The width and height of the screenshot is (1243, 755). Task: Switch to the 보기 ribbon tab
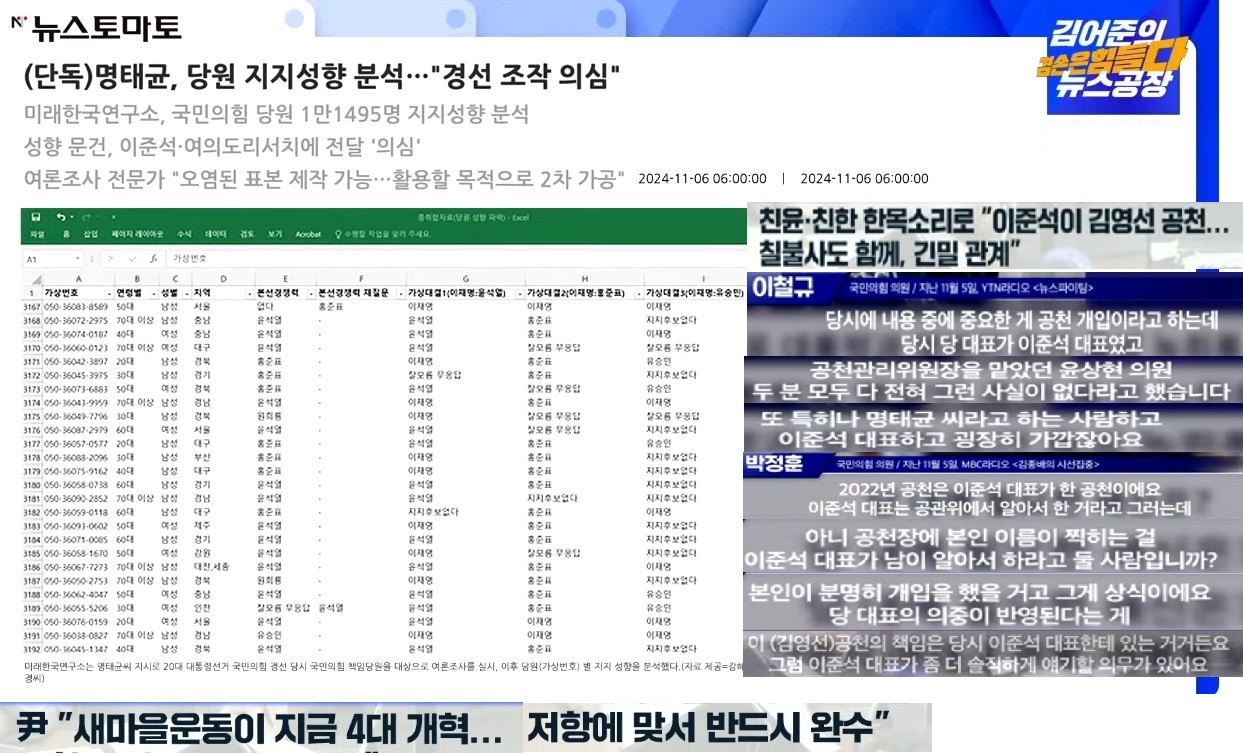coord(275,234)
